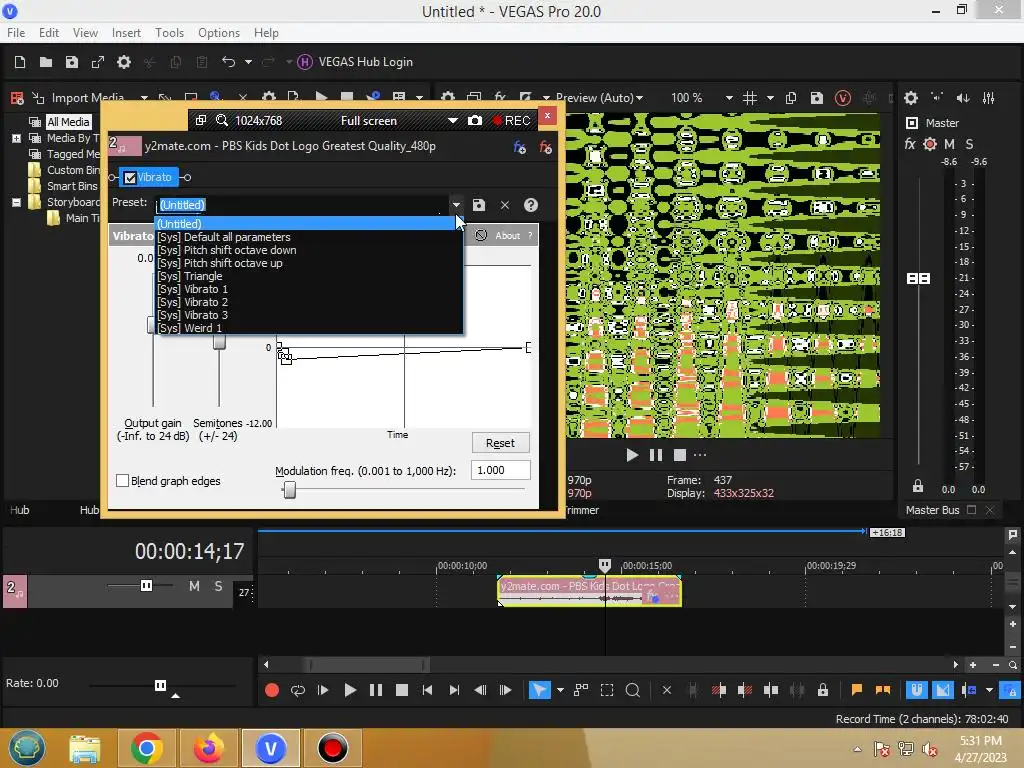Click the Semitones slider handle

point(219,342)
